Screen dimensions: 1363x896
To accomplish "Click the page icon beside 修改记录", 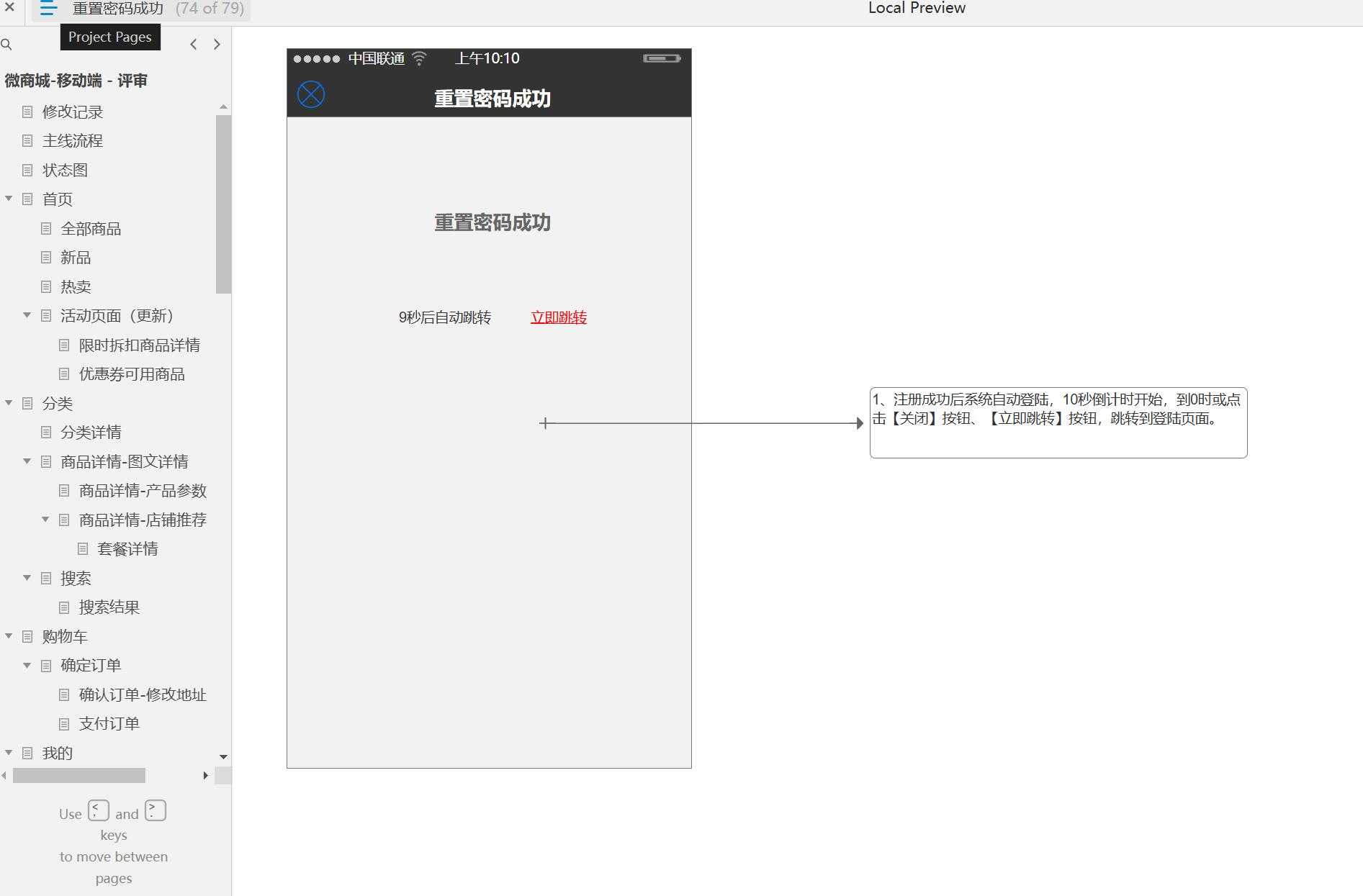I will pos(27,112).
